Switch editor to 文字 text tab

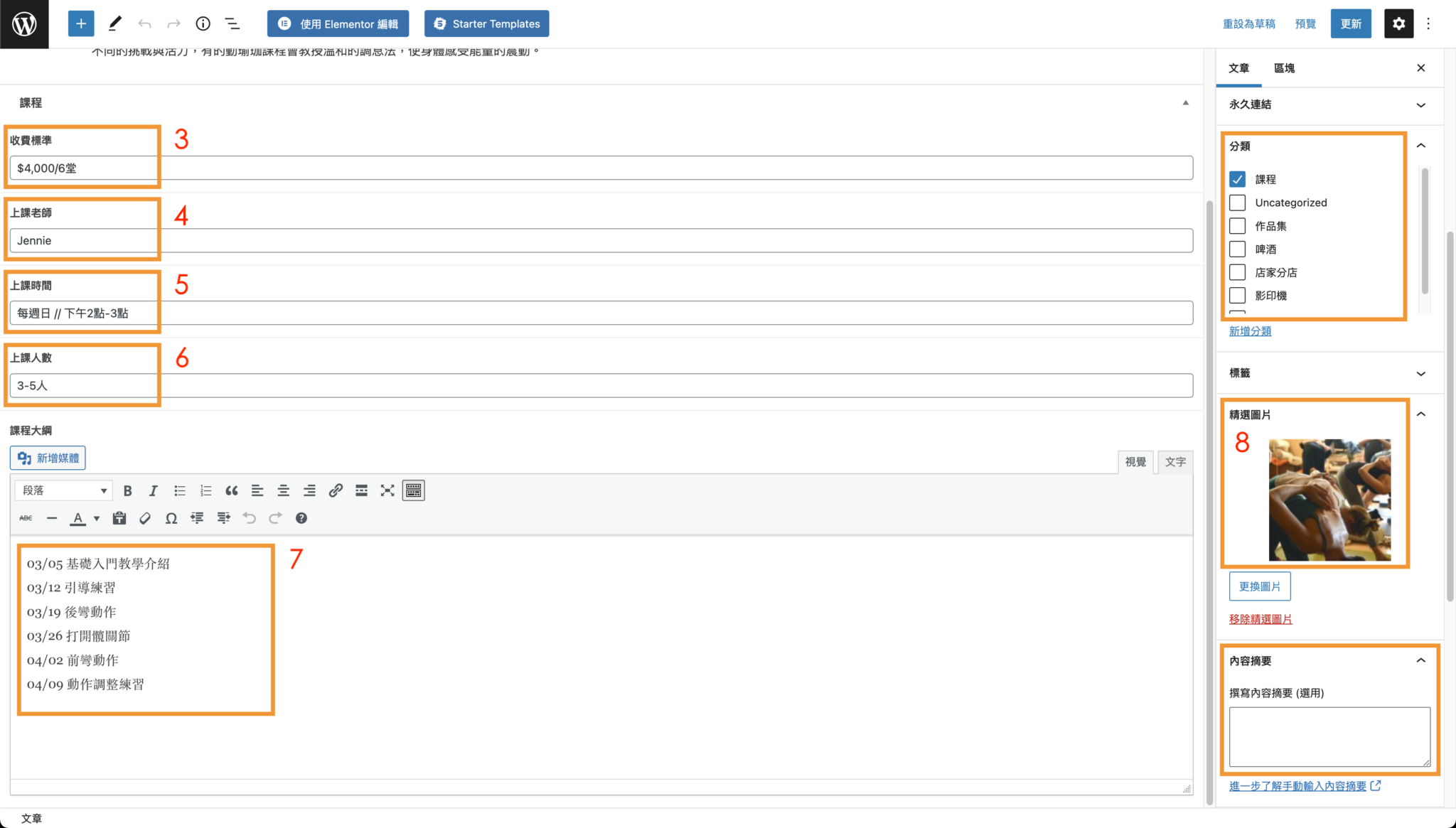(x=1175, y=462)
